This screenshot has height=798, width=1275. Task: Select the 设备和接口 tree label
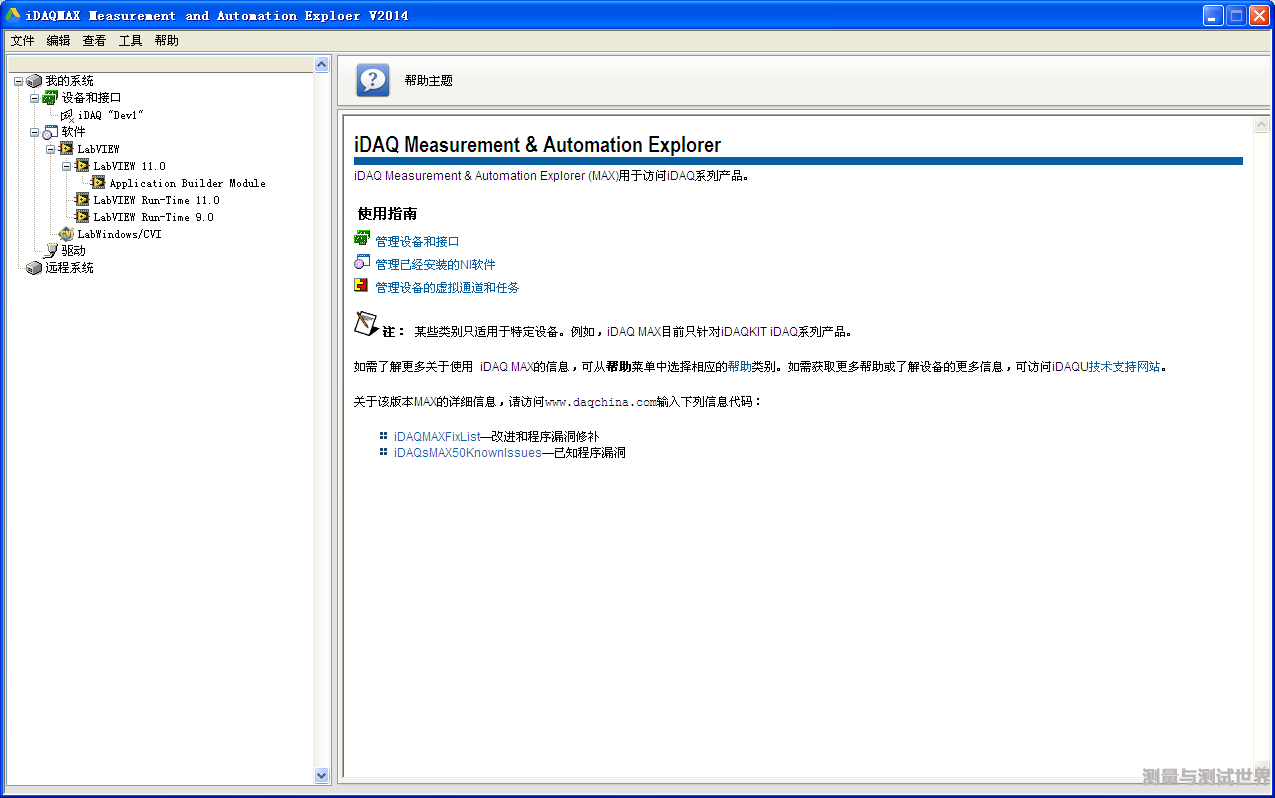(x=91, y=98)
